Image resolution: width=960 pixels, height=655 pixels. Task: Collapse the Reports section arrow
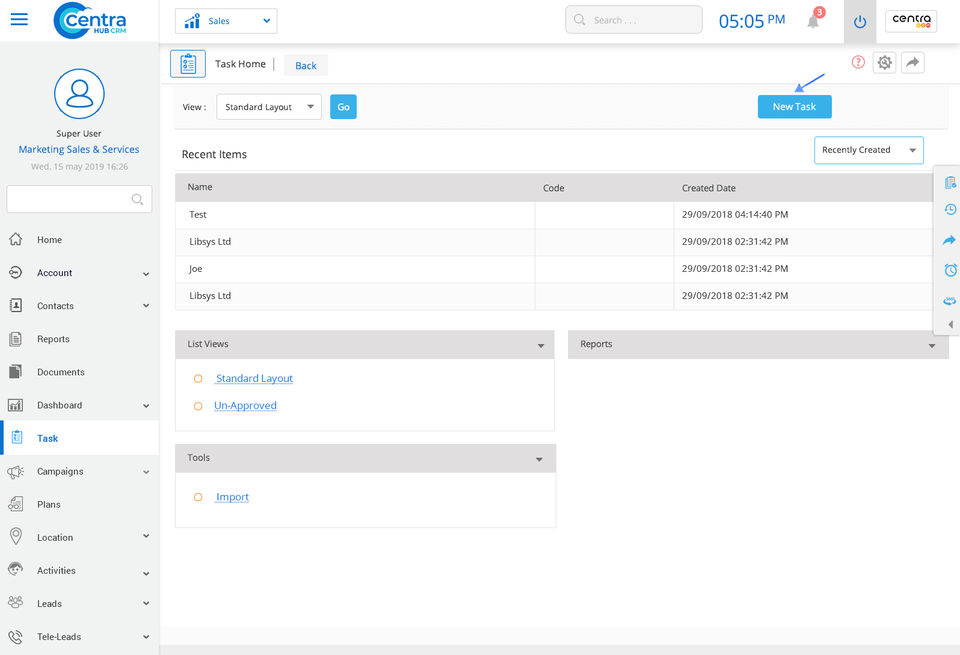[x=931, y=346]
